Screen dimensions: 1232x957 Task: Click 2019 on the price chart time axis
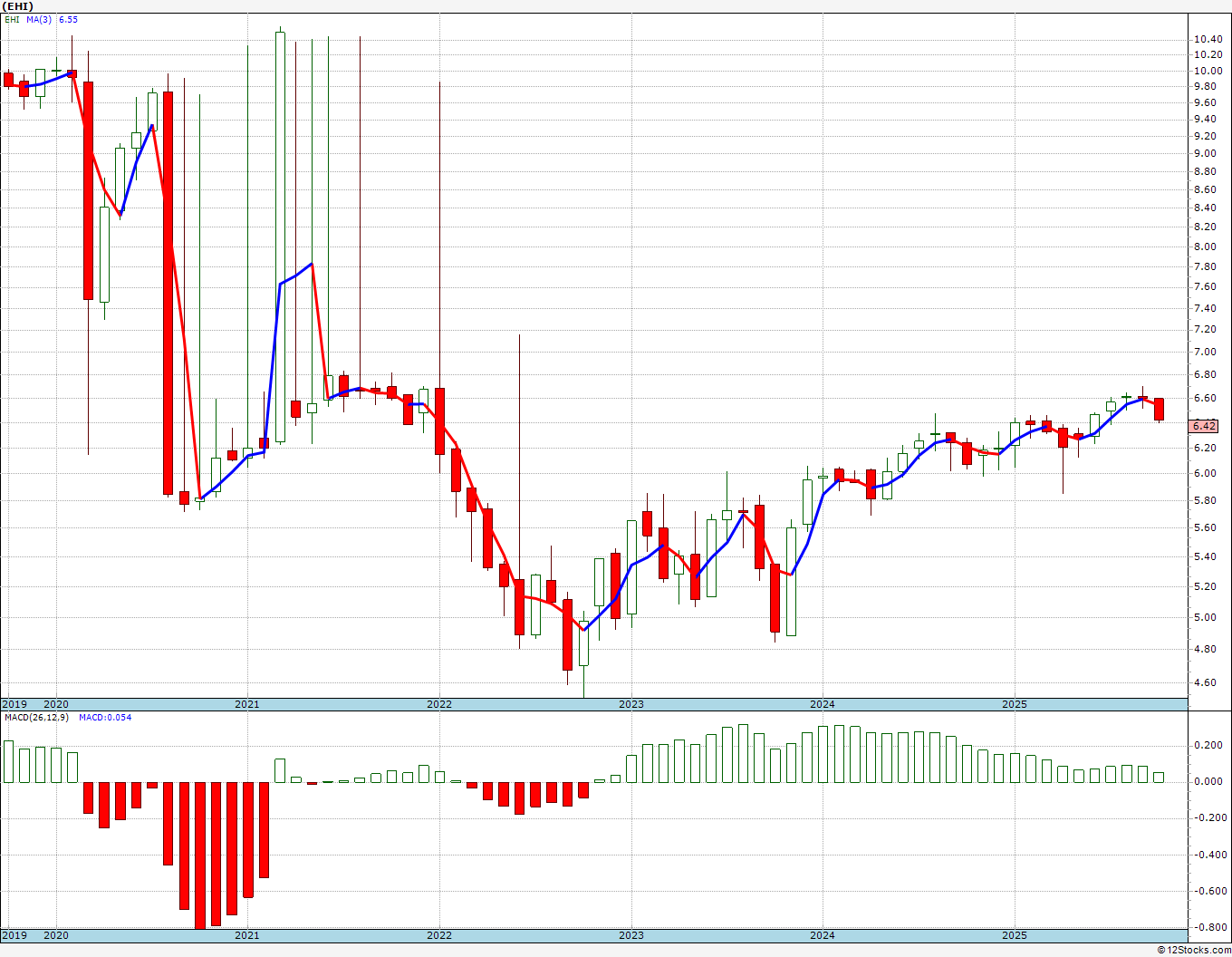coord(14,704)
